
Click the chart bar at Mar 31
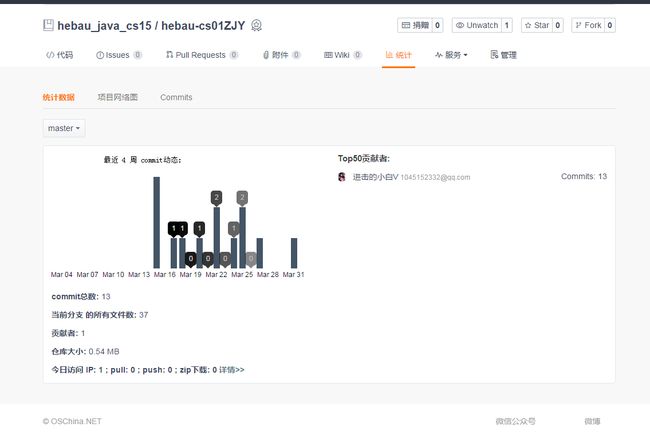pos(294,253)
